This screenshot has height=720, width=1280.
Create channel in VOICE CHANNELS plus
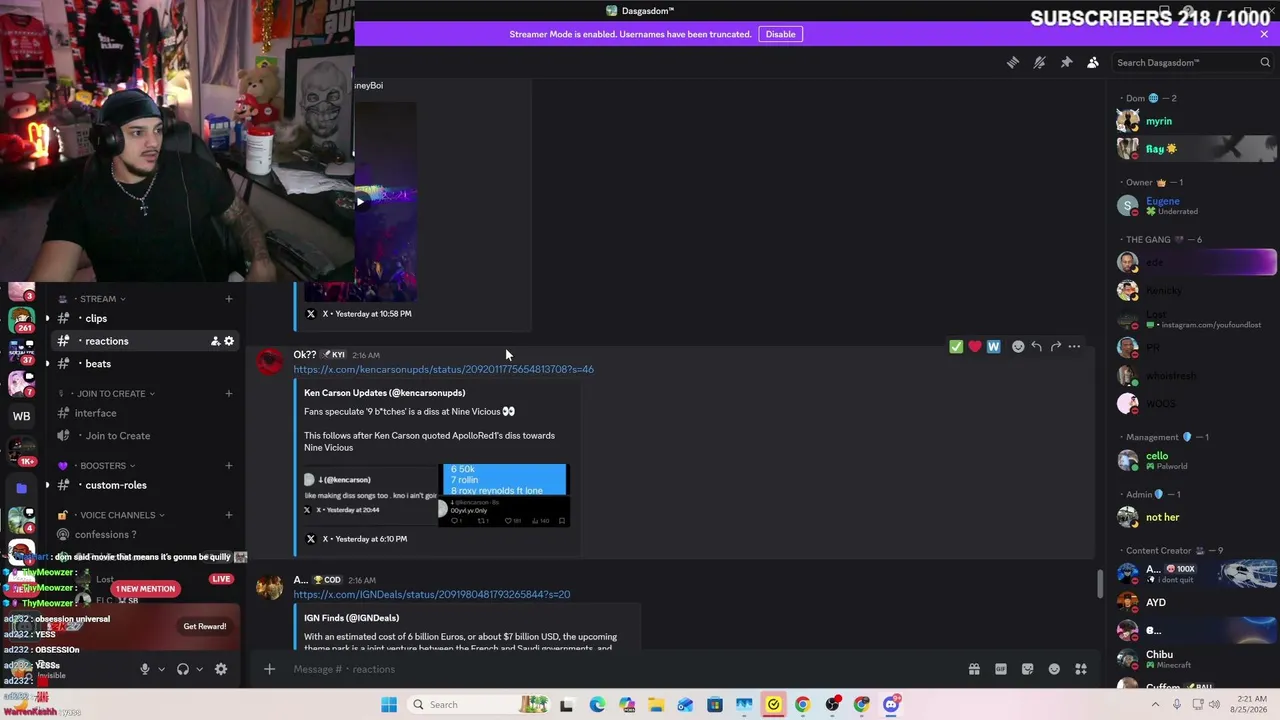(x=229, y=515)
